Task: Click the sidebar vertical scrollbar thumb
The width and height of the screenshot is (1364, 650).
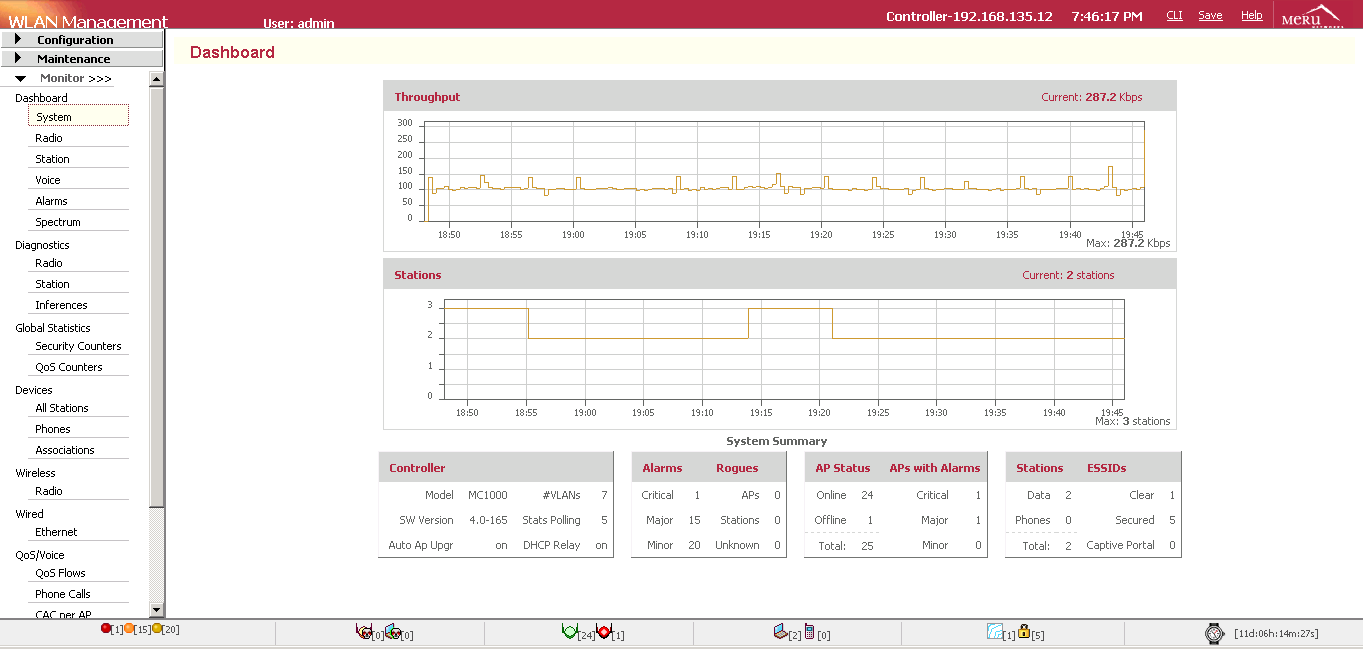Action: click(x=156, y=297)
